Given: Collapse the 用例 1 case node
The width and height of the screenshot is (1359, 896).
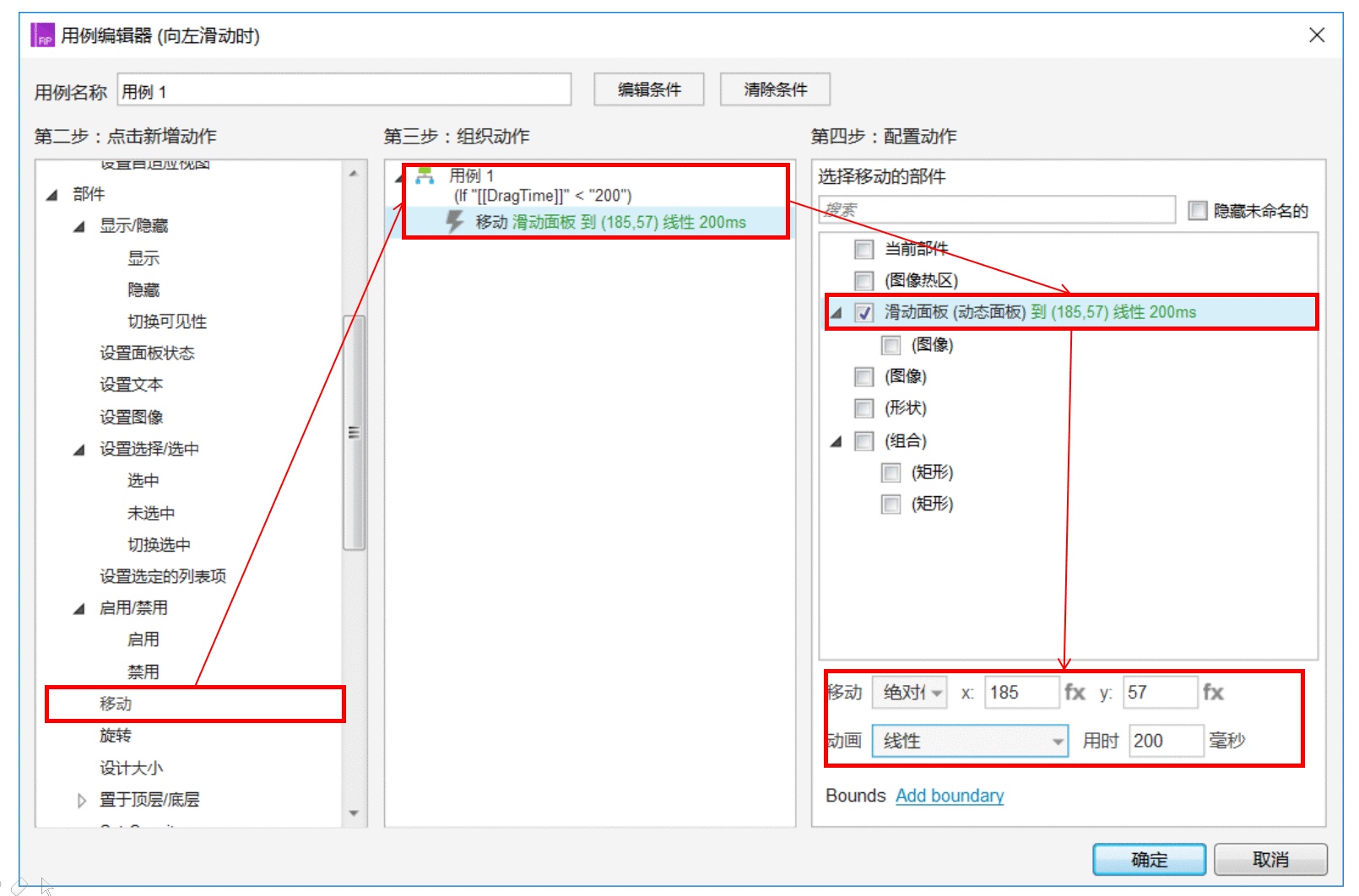Looking at the screenshot, I should click(x=400, y=177).
